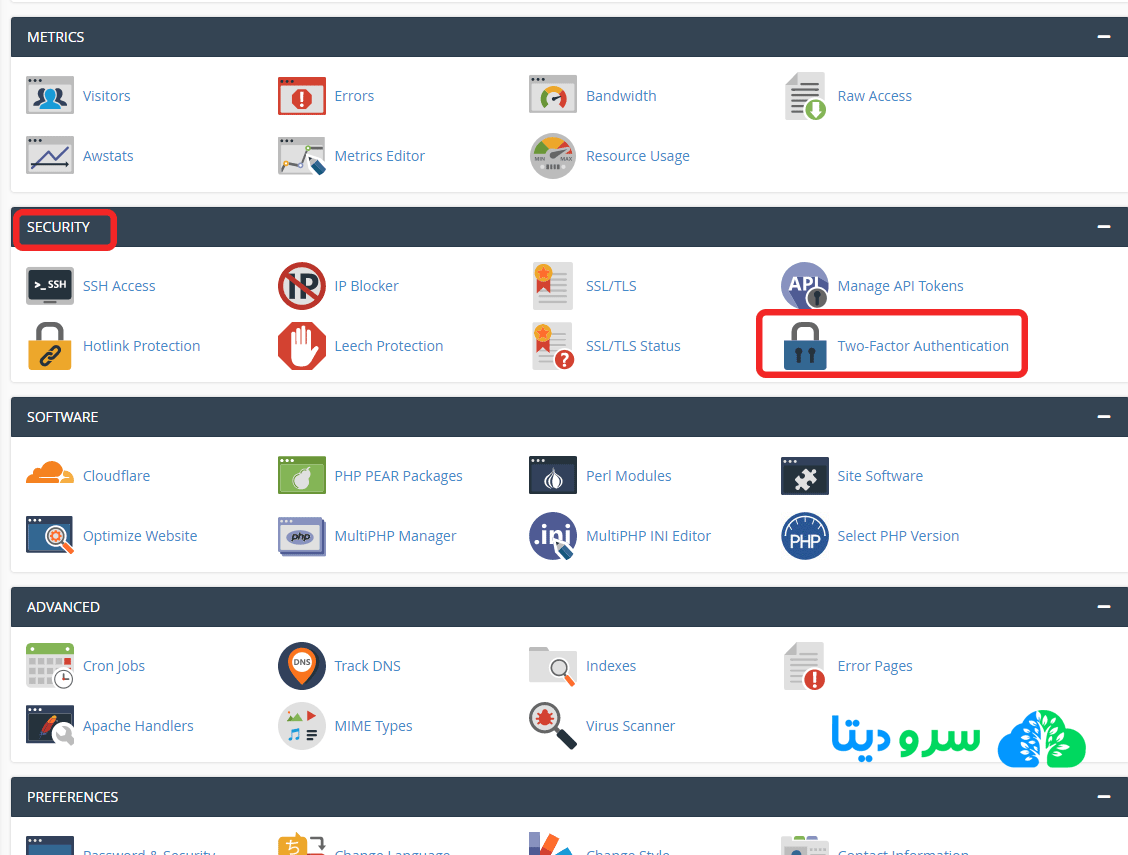Click the Two-Factor Authentication padlock icon
This screenshot has width=1128, height=855.
point(805,346)
